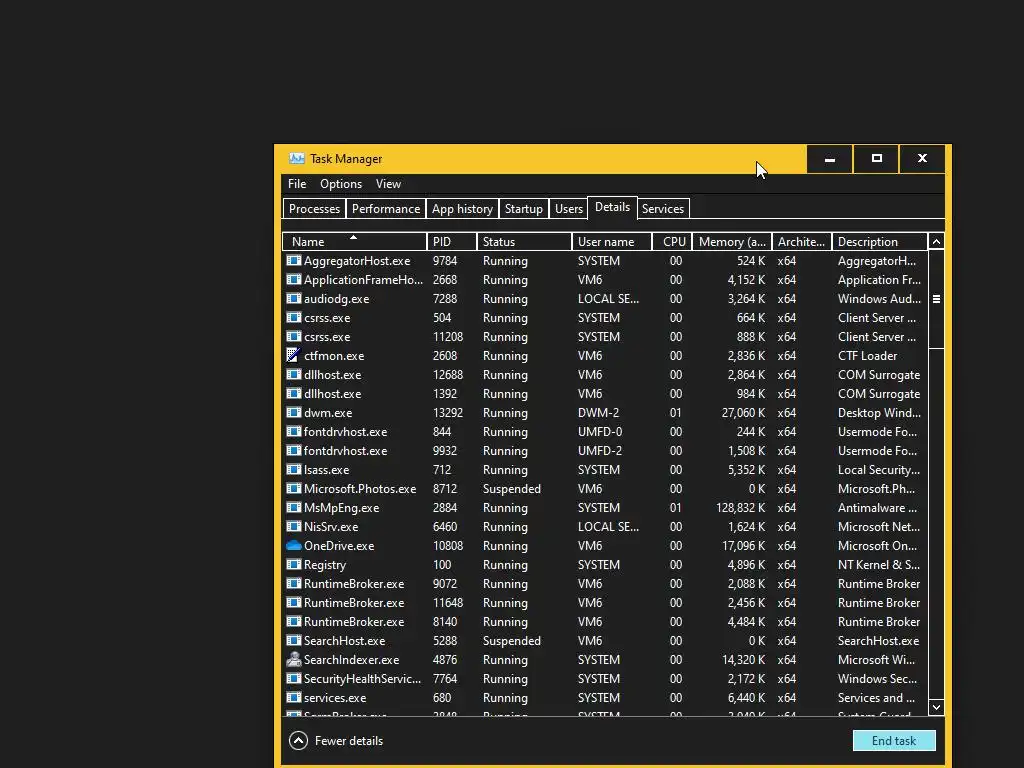Click the DWM-2 user name cell
The height and width of the screenshot is (768, 1024).
[x=598, y=413]
